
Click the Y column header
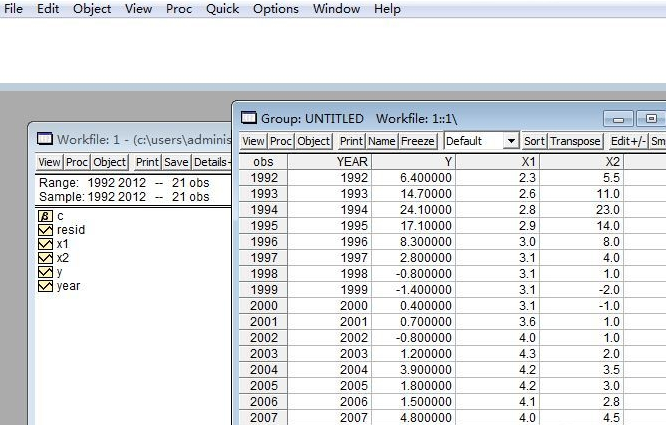[x=413, y=162]
